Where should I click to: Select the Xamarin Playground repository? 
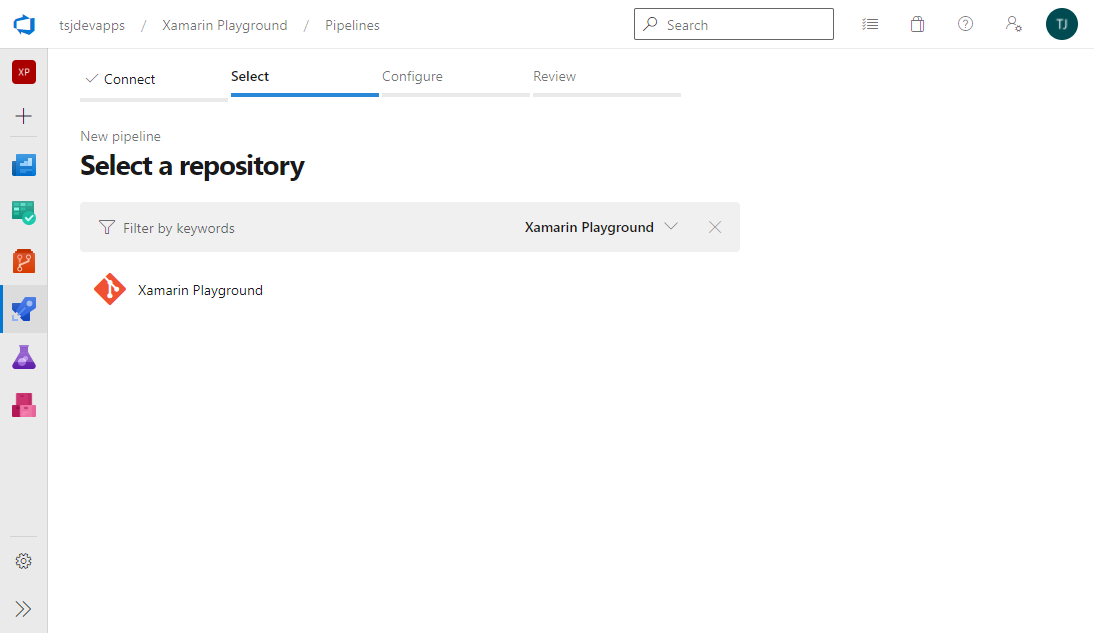(200, 290)
